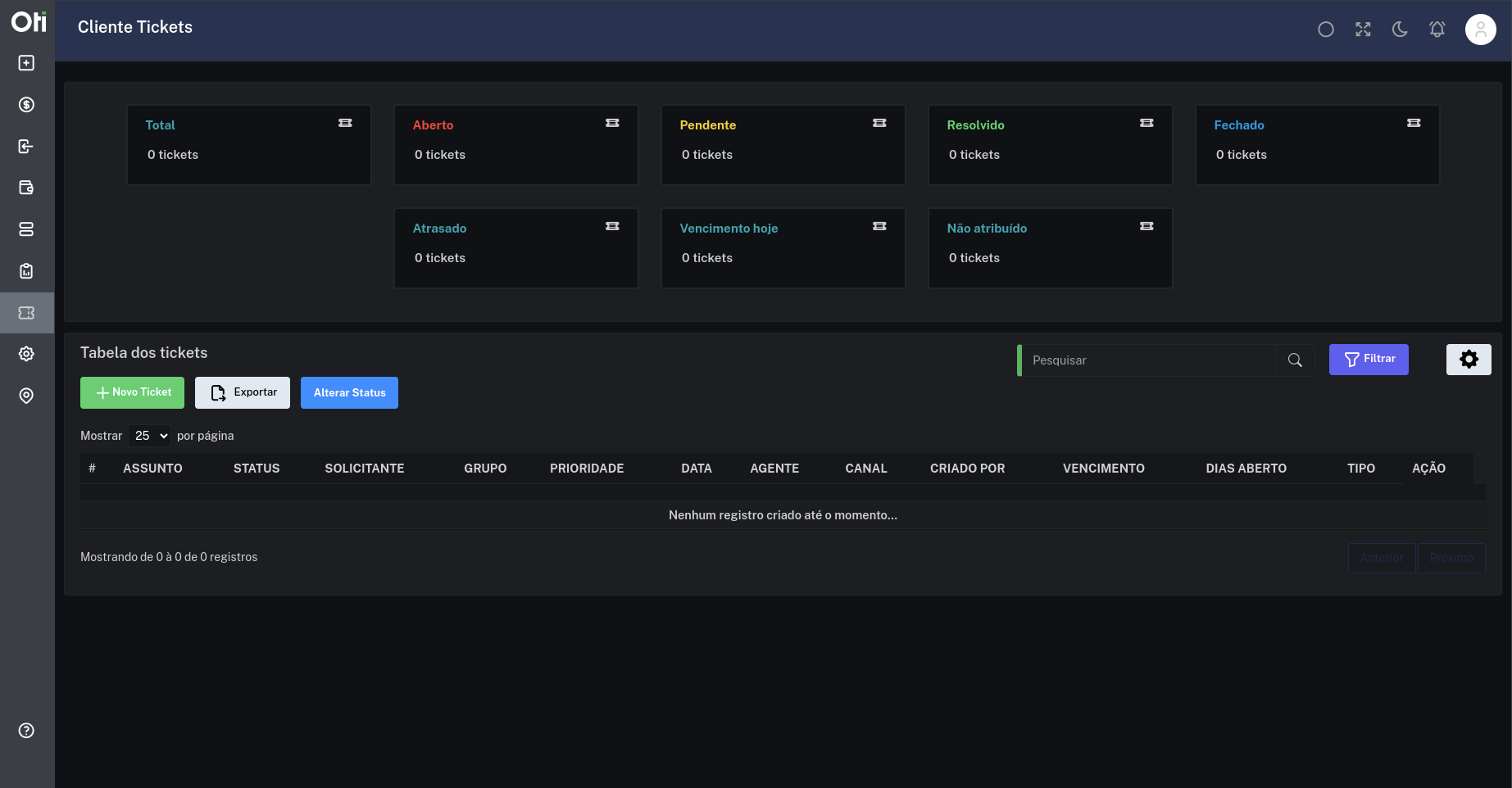Image resolution: width=1512 pixels, height=788 pixels.
Task: Select the Não atribuído card
Action: coord(1051,248)
